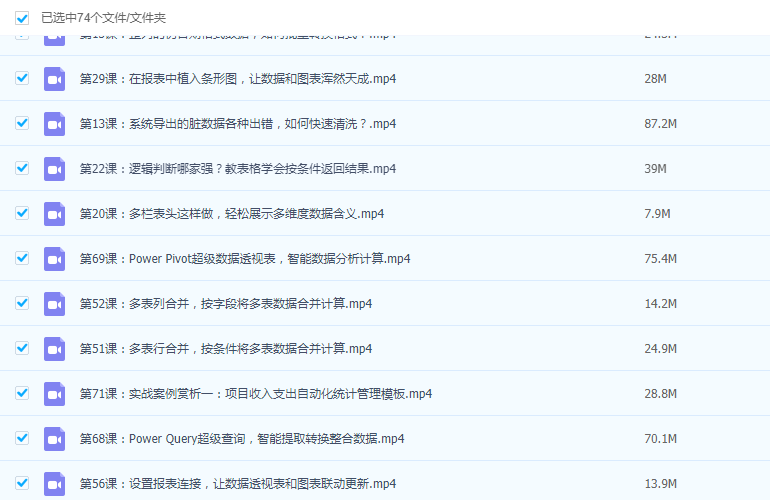This screenshot has height=500, width=770.
Task: Uncheck the 第56课 设置报表连接 checkbox
Action: click(22, 483)
